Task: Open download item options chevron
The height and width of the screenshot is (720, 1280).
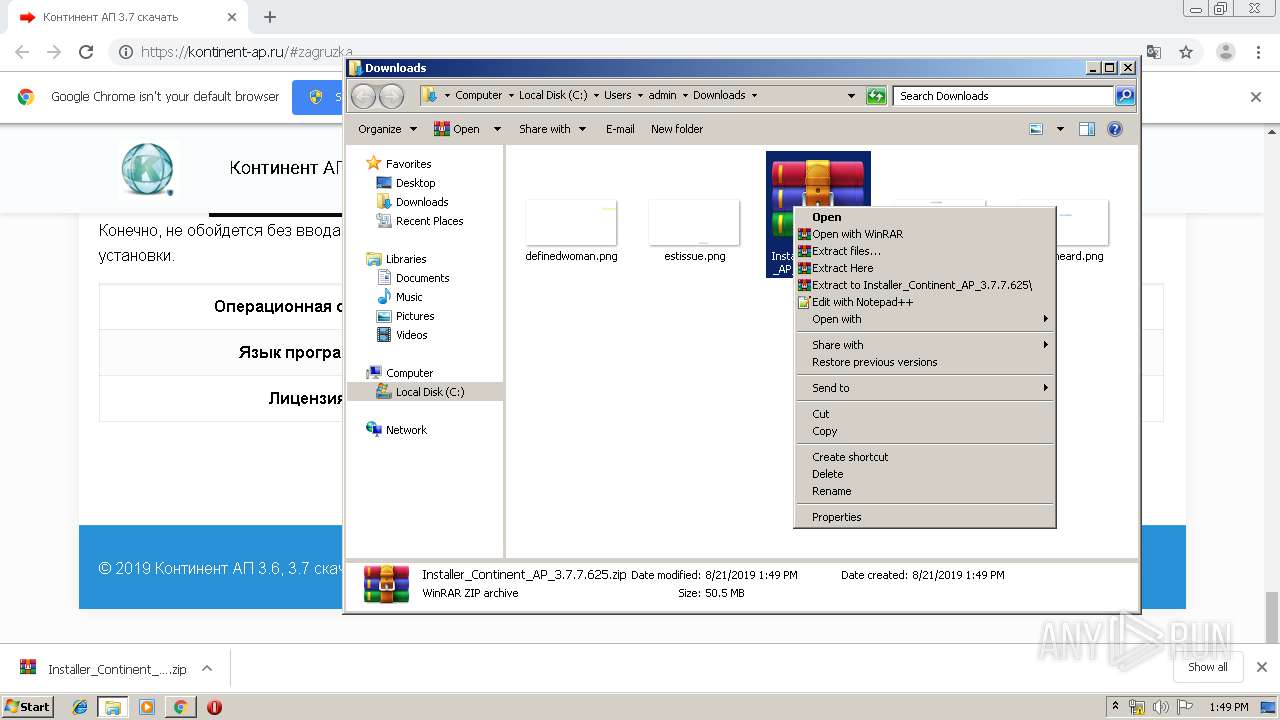Action: click(x=207, y=669)
